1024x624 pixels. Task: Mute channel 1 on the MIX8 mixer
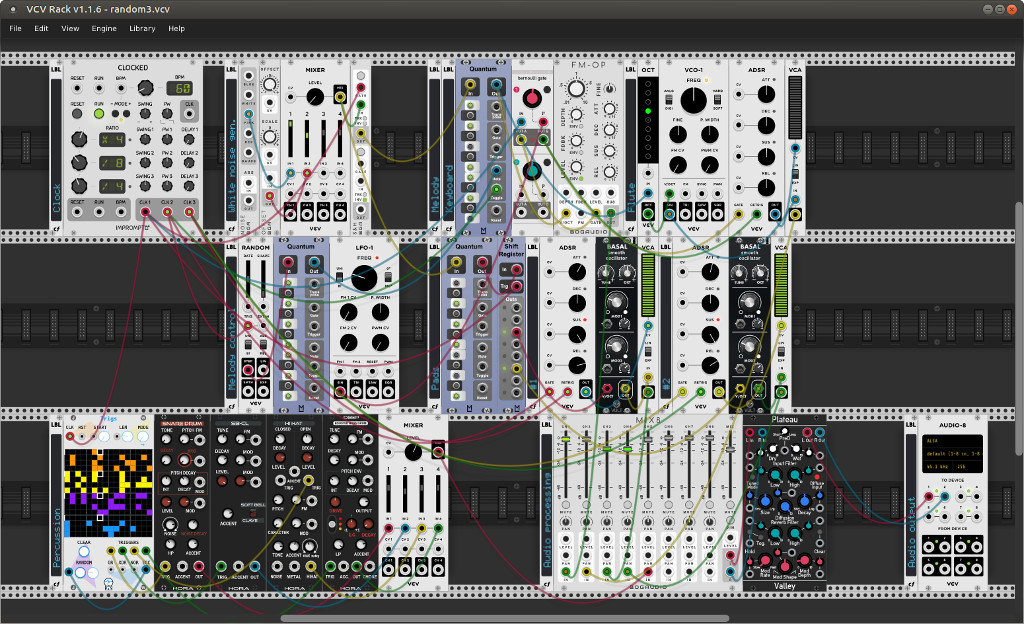point(566,505)
